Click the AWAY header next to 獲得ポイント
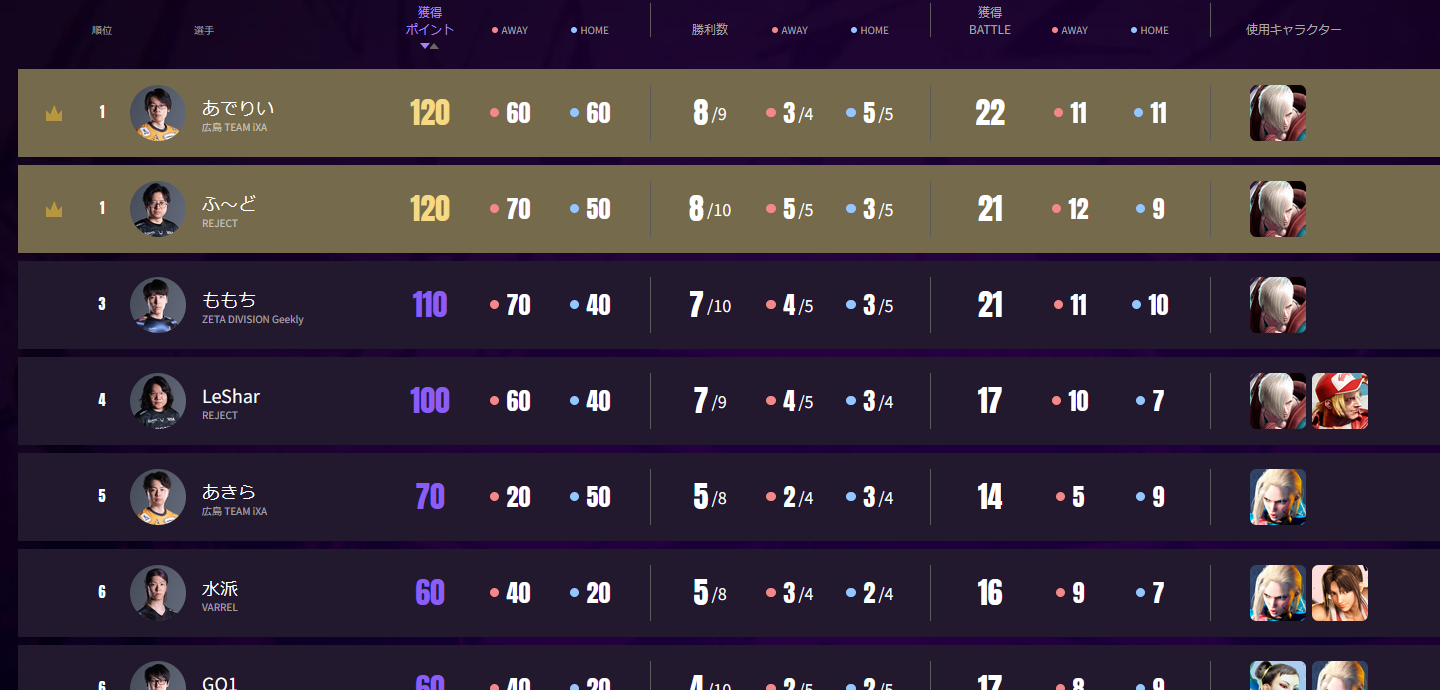The width and height of the screenshot is (1440, 690). pyautogui.click(x=510, y=30)
